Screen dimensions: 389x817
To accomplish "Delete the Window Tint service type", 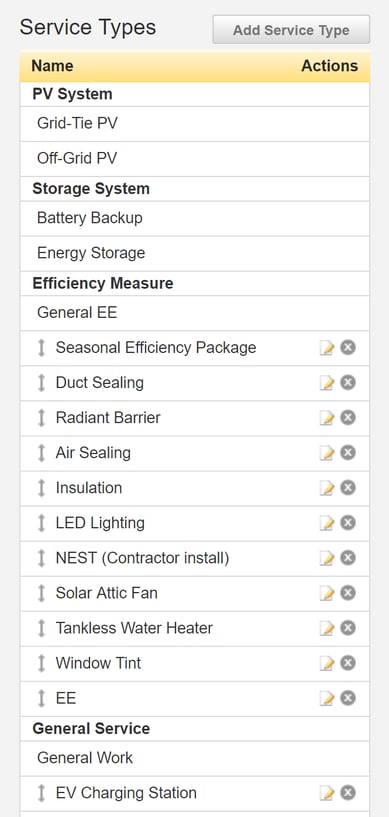I will [348, 663].
